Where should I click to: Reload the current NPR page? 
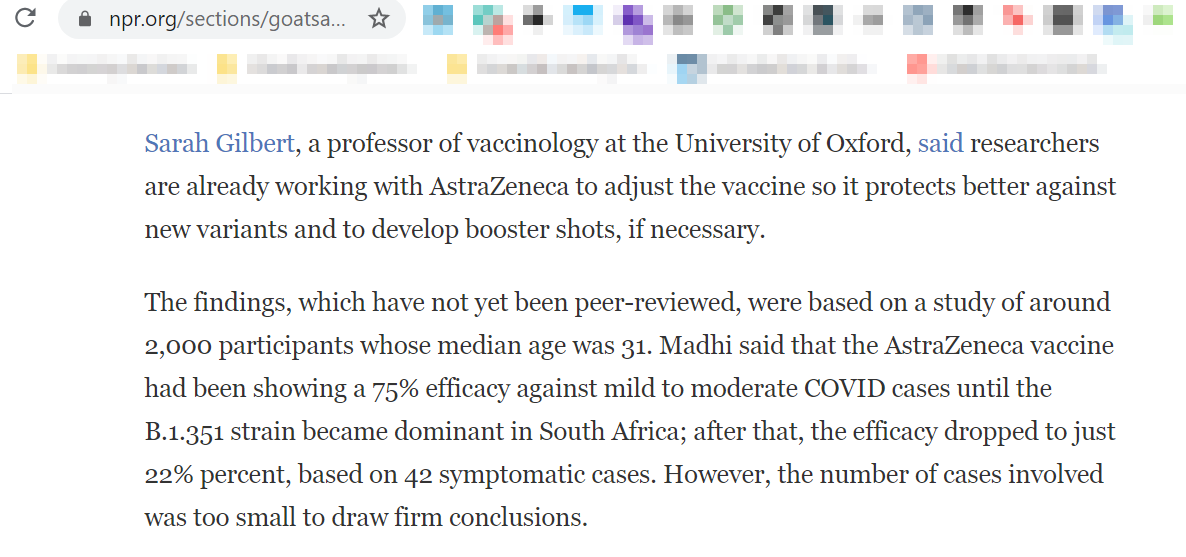click(x=25, y=18)
